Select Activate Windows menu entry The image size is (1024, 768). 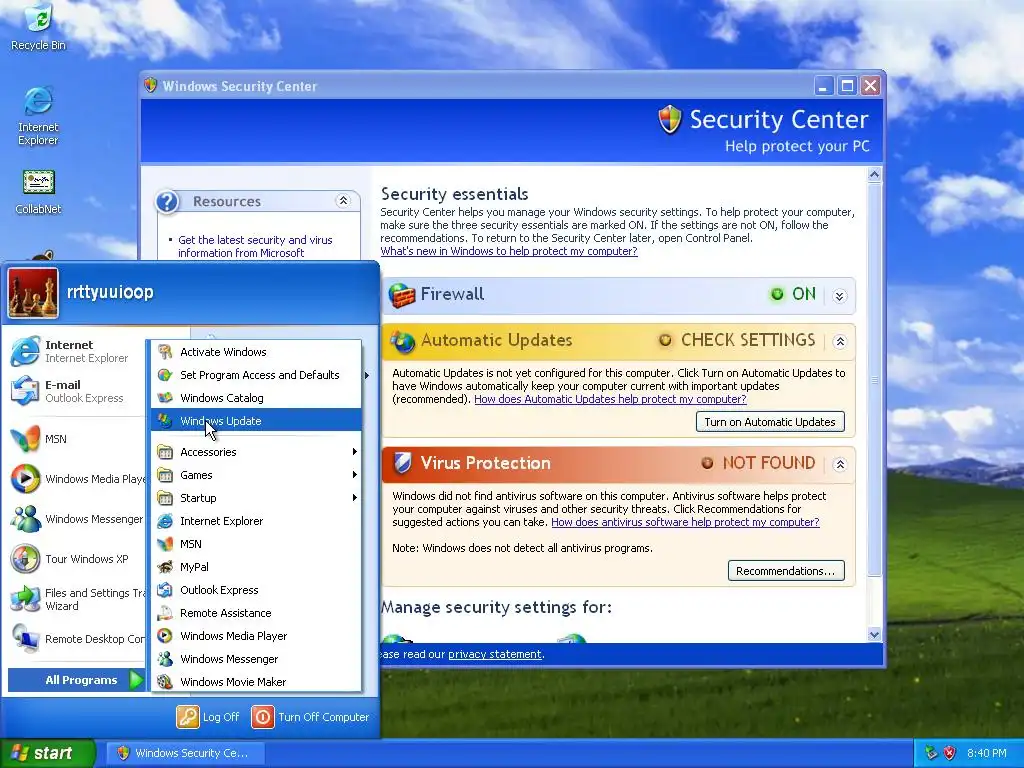tap(256, 352)
